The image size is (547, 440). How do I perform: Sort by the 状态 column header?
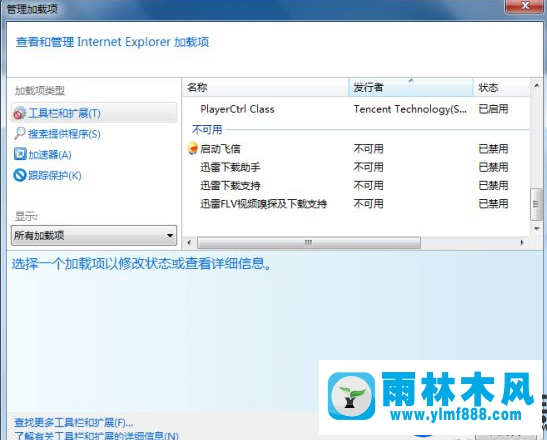[501, 87]
